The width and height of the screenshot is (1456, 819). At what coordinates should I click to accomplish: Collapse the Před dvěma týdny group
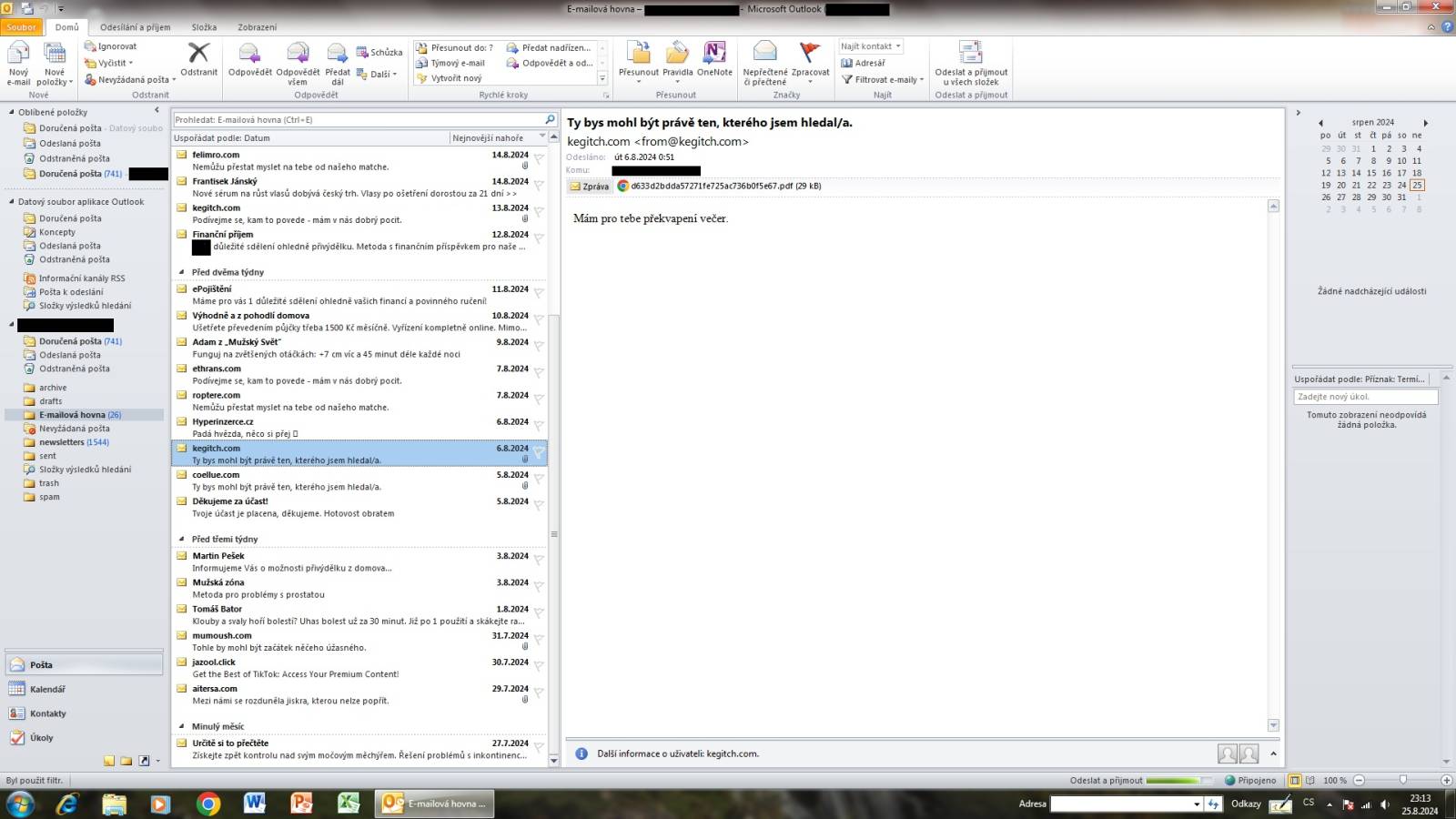point(181,272)
